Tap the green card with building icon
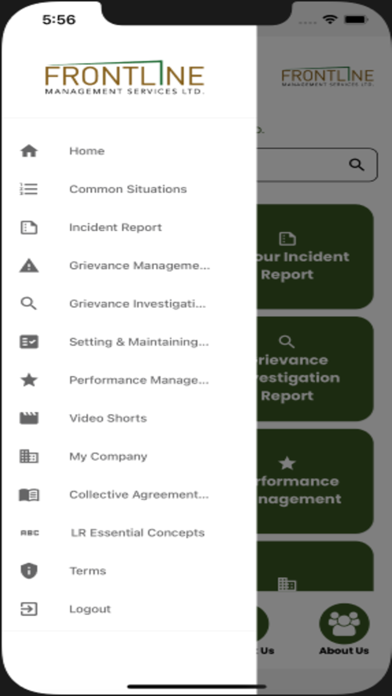This screenshot has height=696, width=392. [x=315, y=566]
